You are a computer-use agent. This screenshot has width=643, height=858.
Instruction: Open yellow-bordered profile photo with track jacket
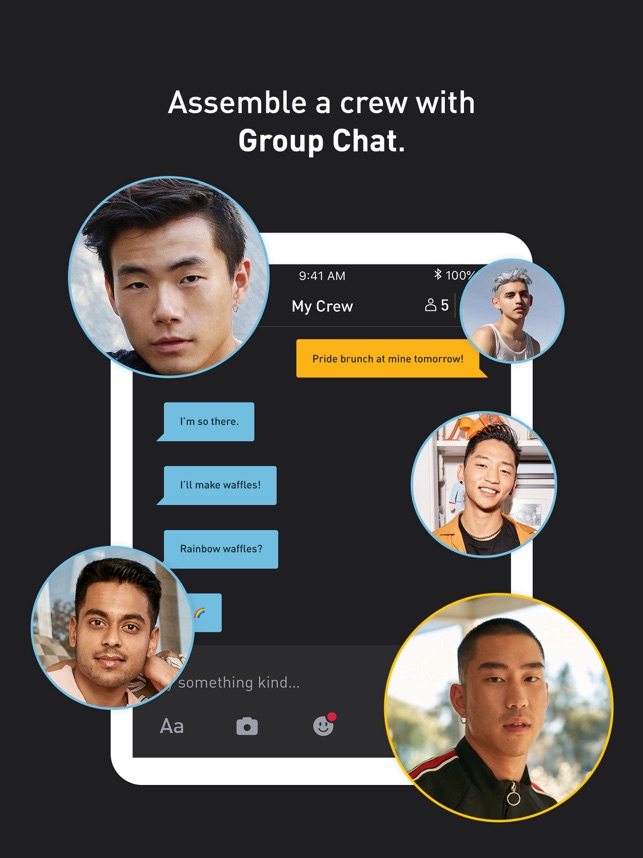[499, 708]
